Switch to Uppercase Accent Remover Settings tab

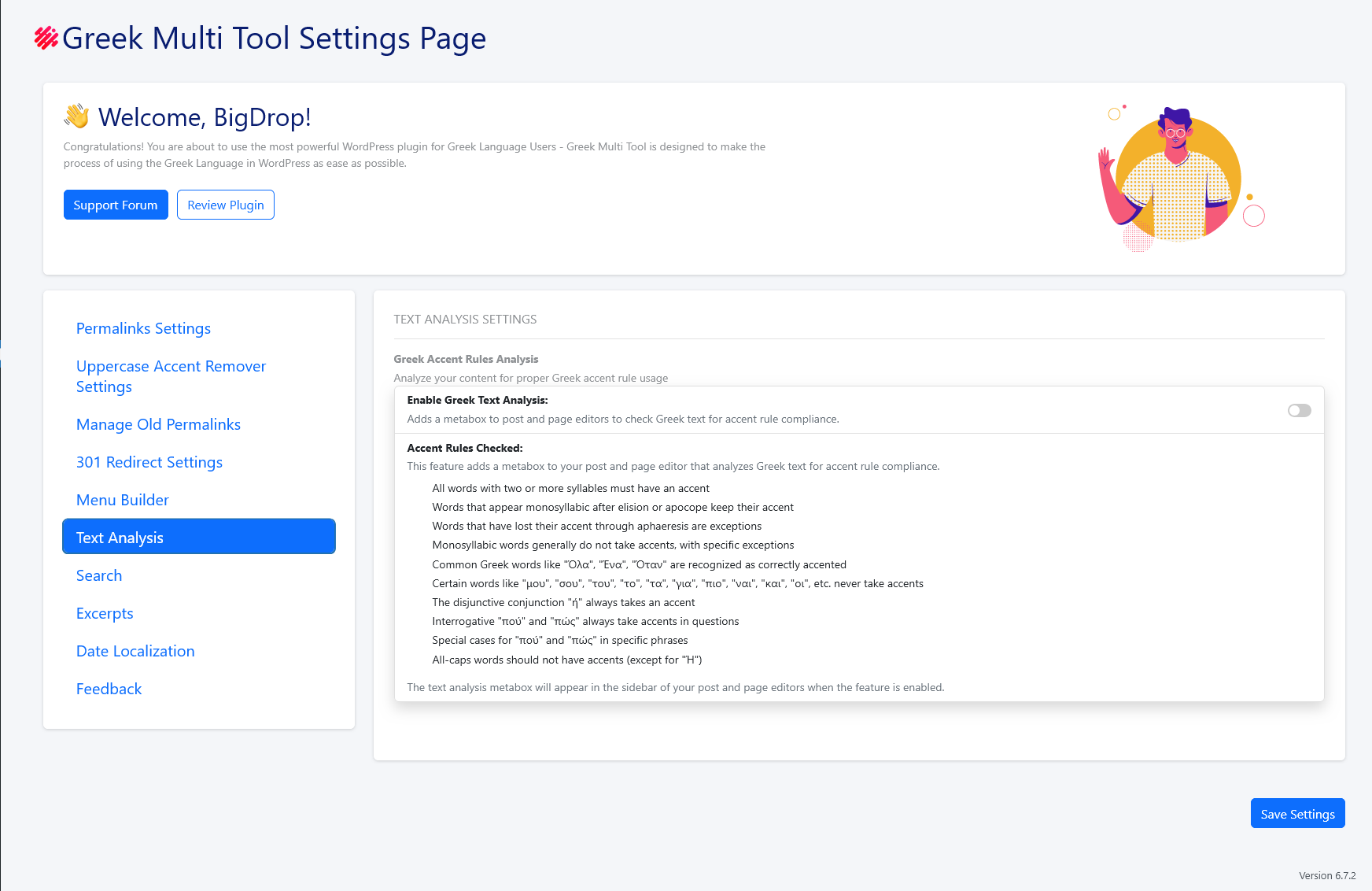tap(171, 376)
